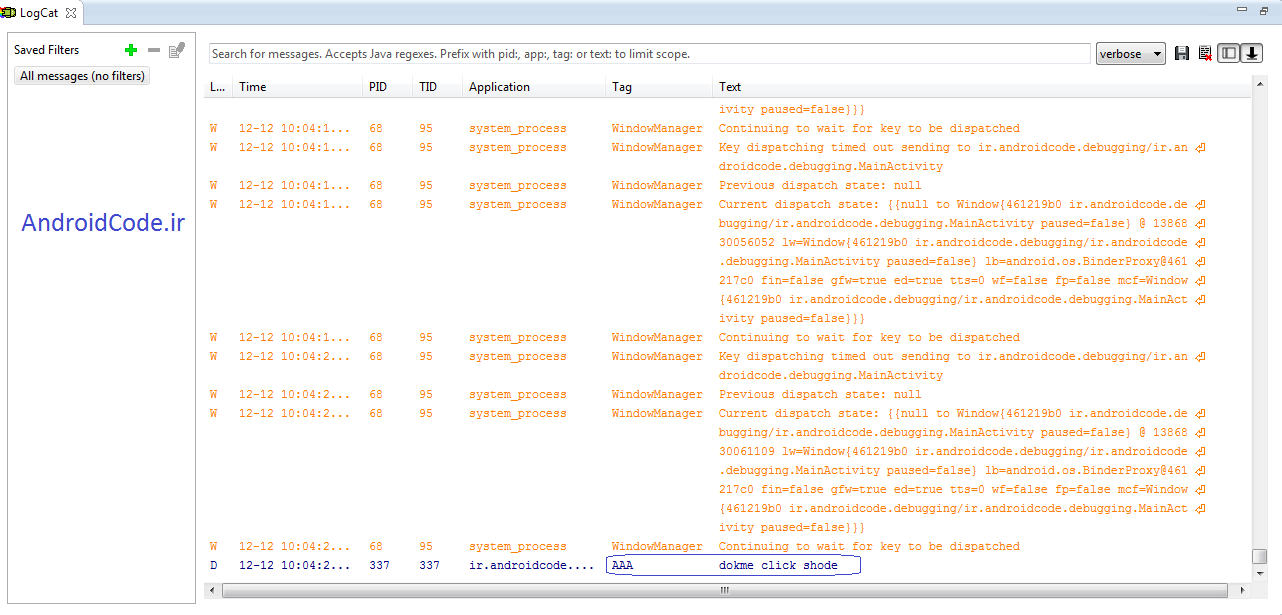Close the LogCat tab
Viewport: 1282px width, 615px height.
[x=71, y=12]
